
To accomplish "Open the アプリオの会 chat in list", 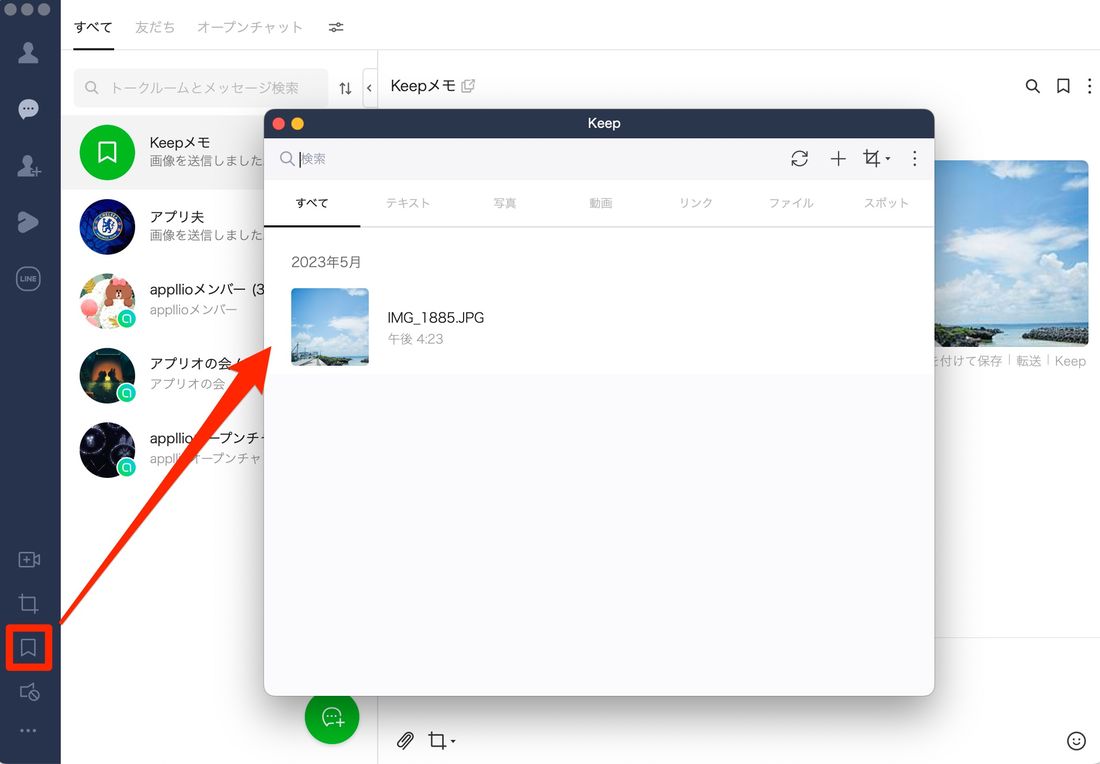I will click(163, 375).
